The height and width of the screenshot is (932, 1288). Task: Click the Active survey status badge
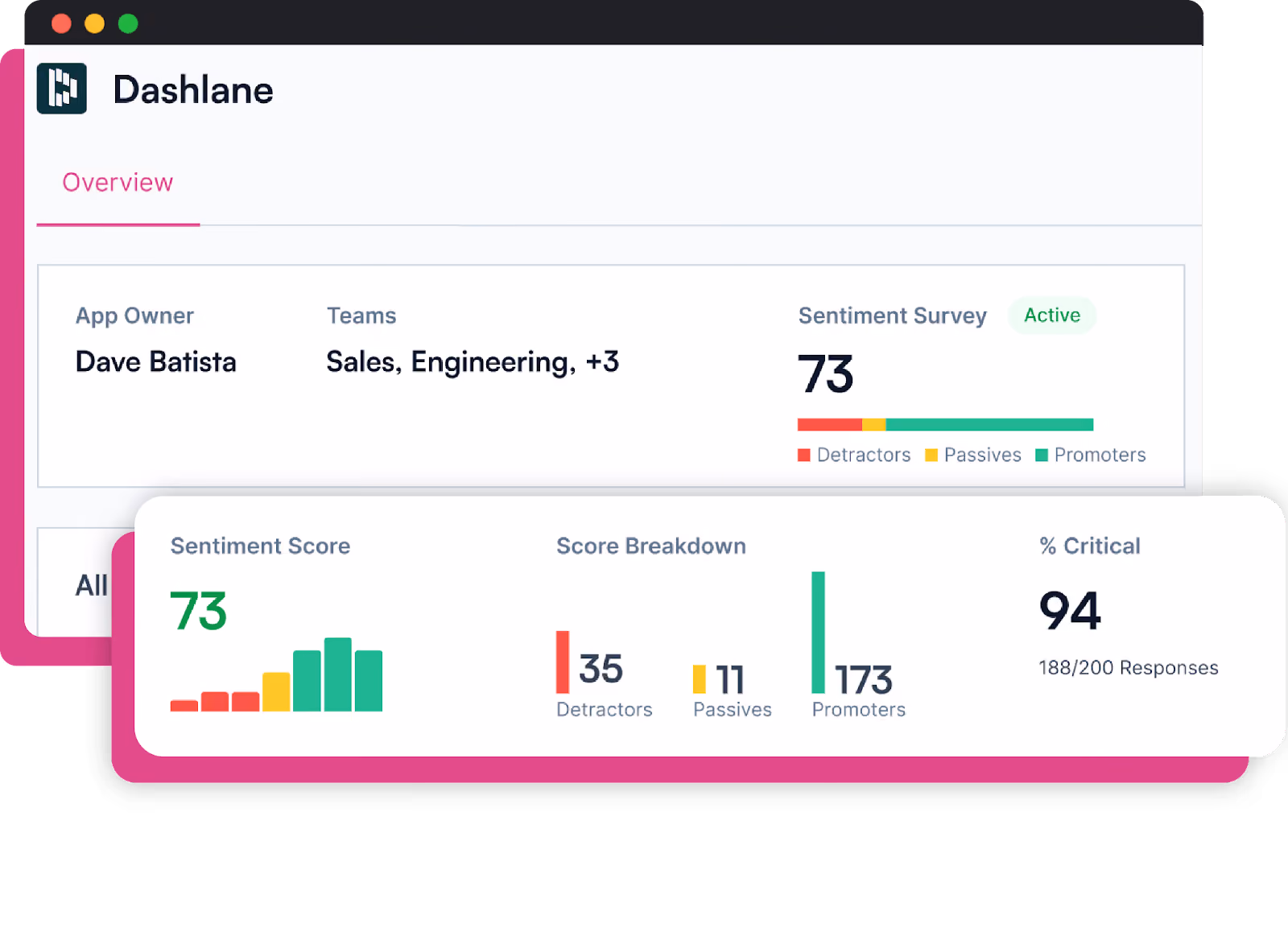coord(1052,315)
